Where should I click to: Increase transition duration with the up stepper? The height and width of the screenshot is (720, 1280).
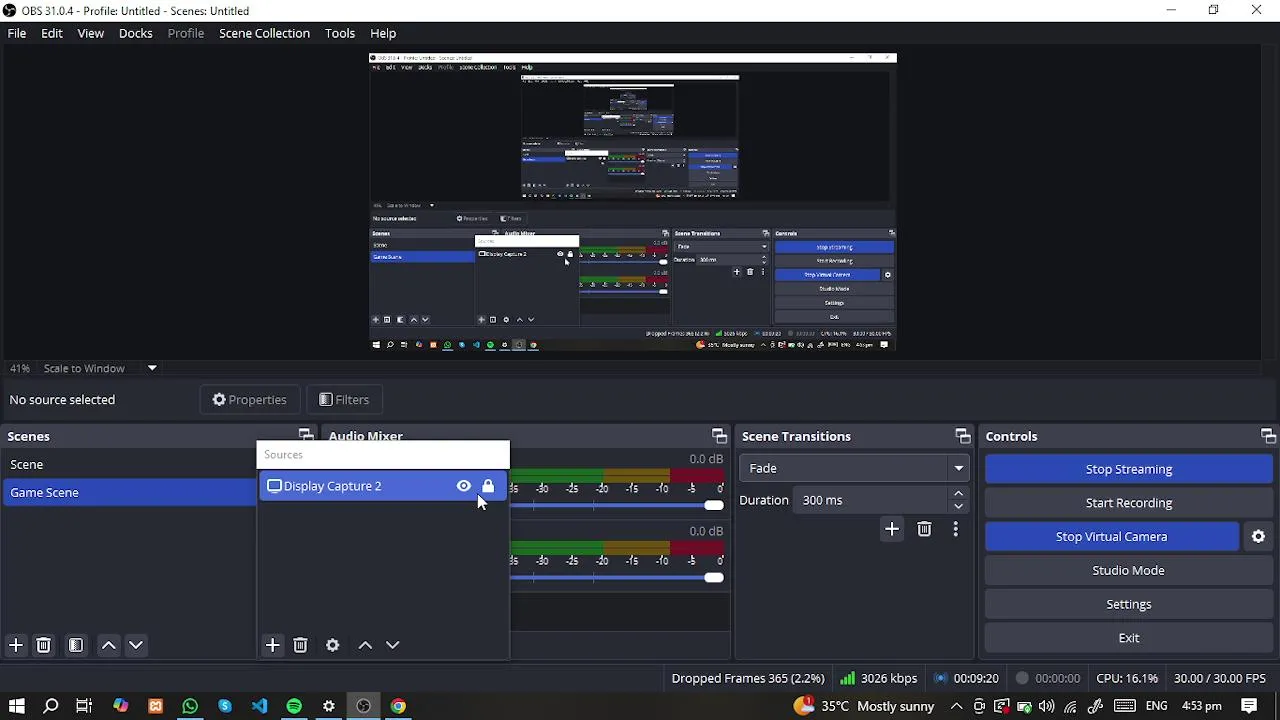click(958, 493)
